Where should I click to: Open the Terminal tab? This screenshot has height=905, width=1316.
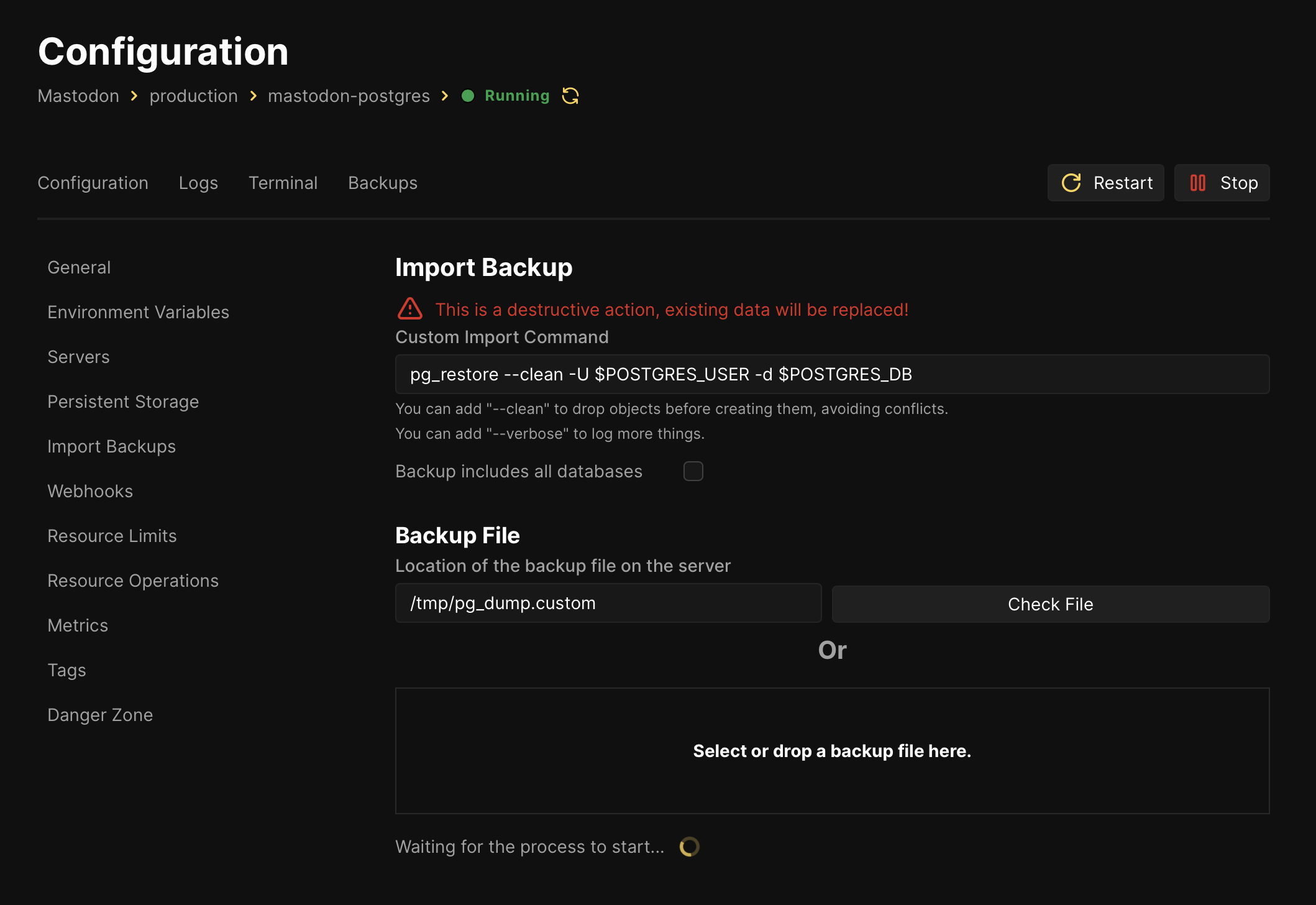point(283,183)
